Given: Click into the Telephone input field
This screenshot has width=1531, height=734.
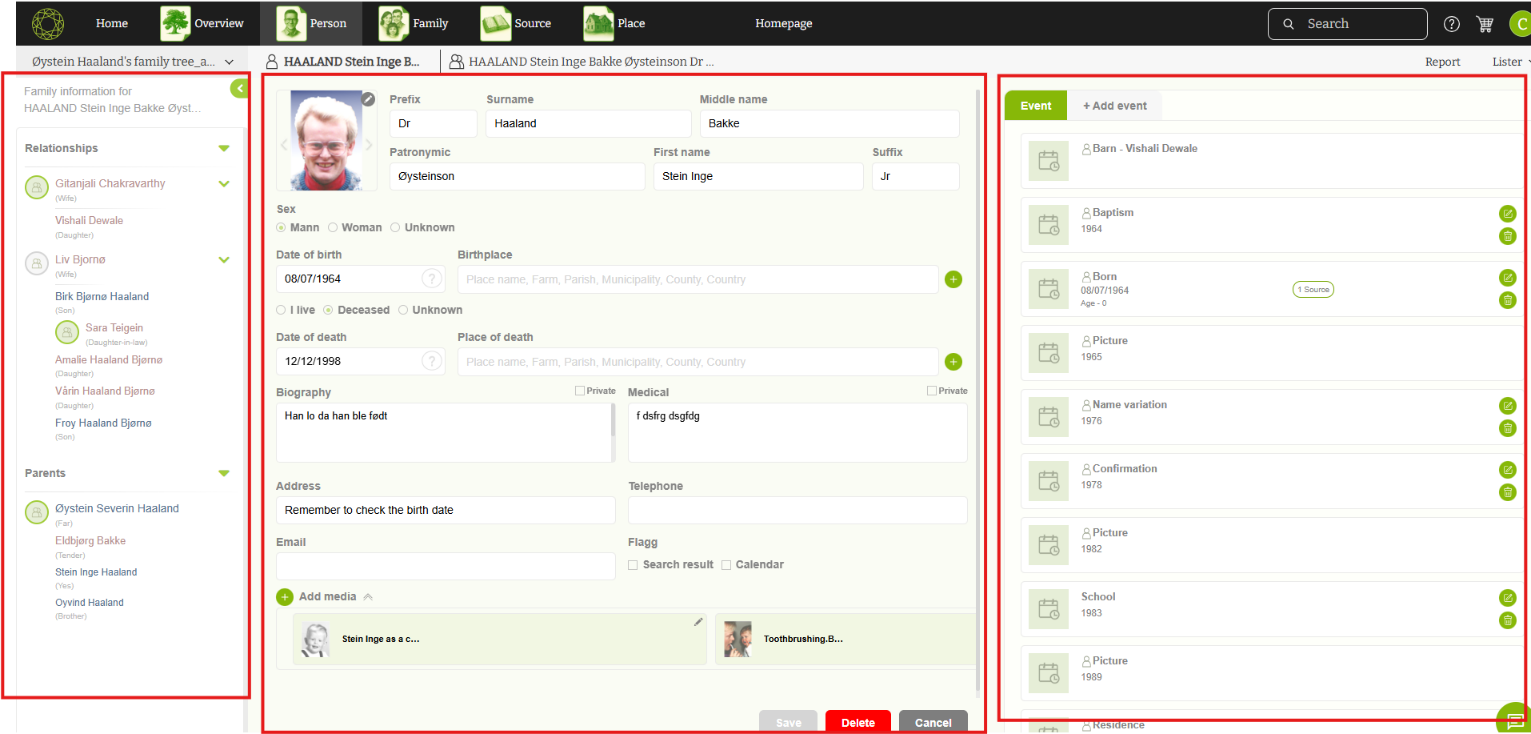Looking at the screenshot, I should [x=797, y=510].
